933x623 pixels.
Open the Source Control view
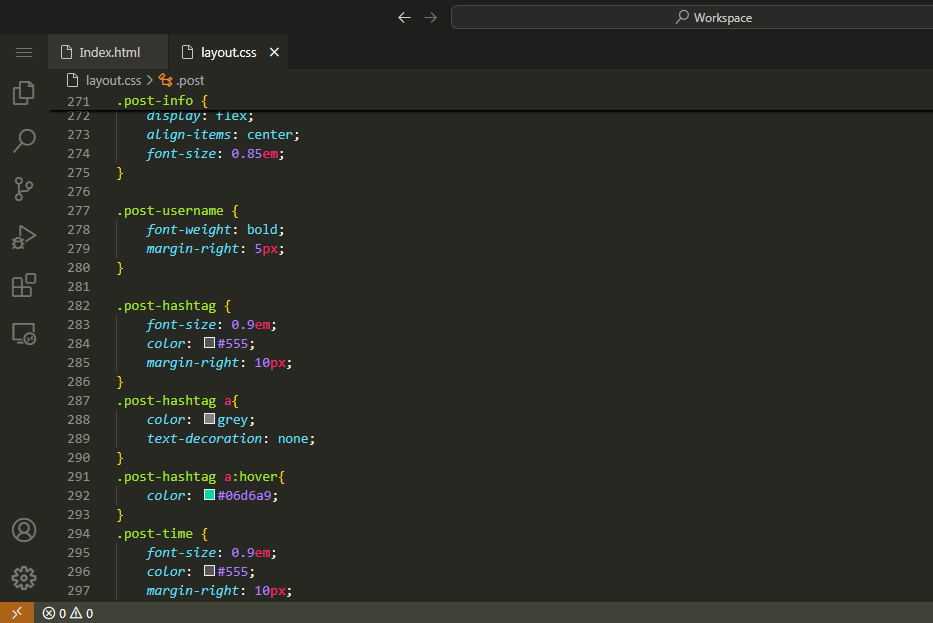point(24,188)
